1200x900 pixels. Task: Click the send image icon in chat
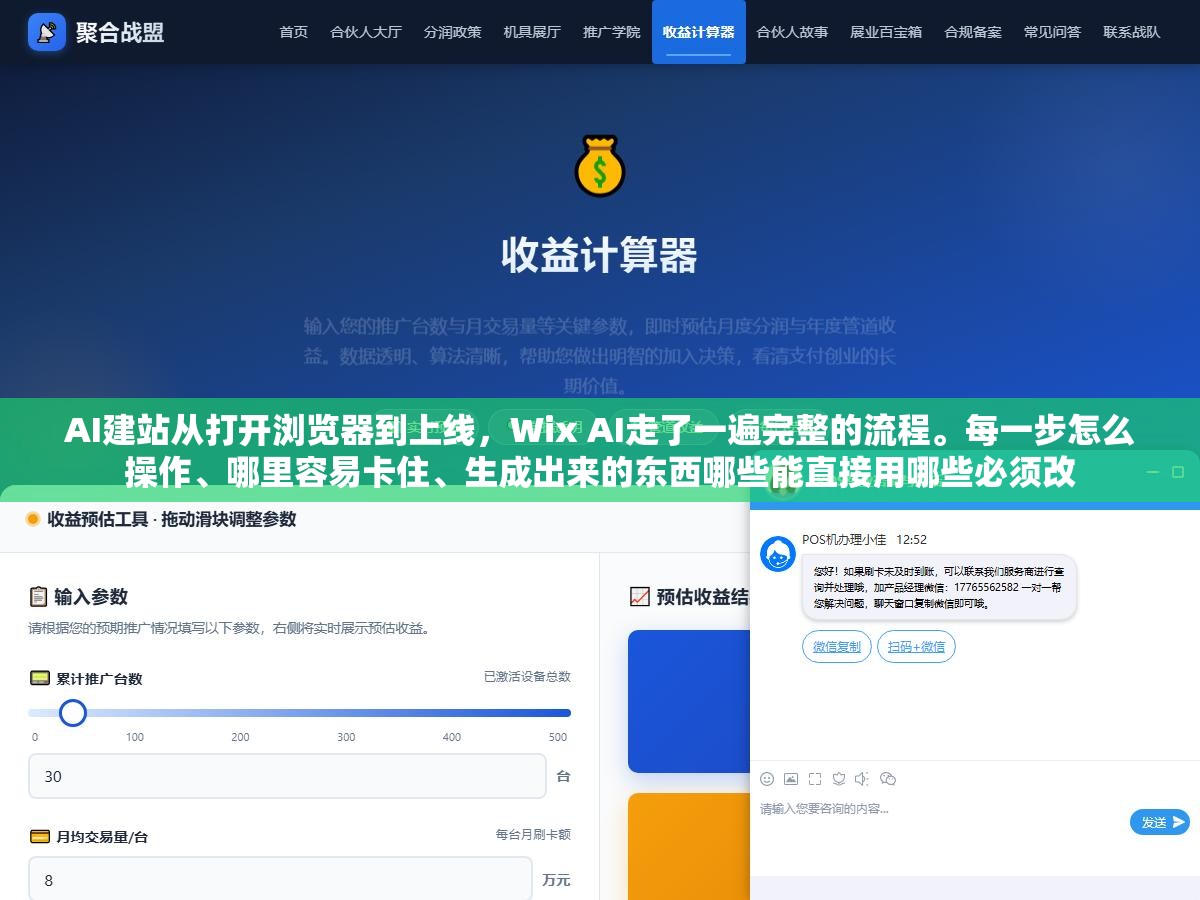[x=791, y=779]
